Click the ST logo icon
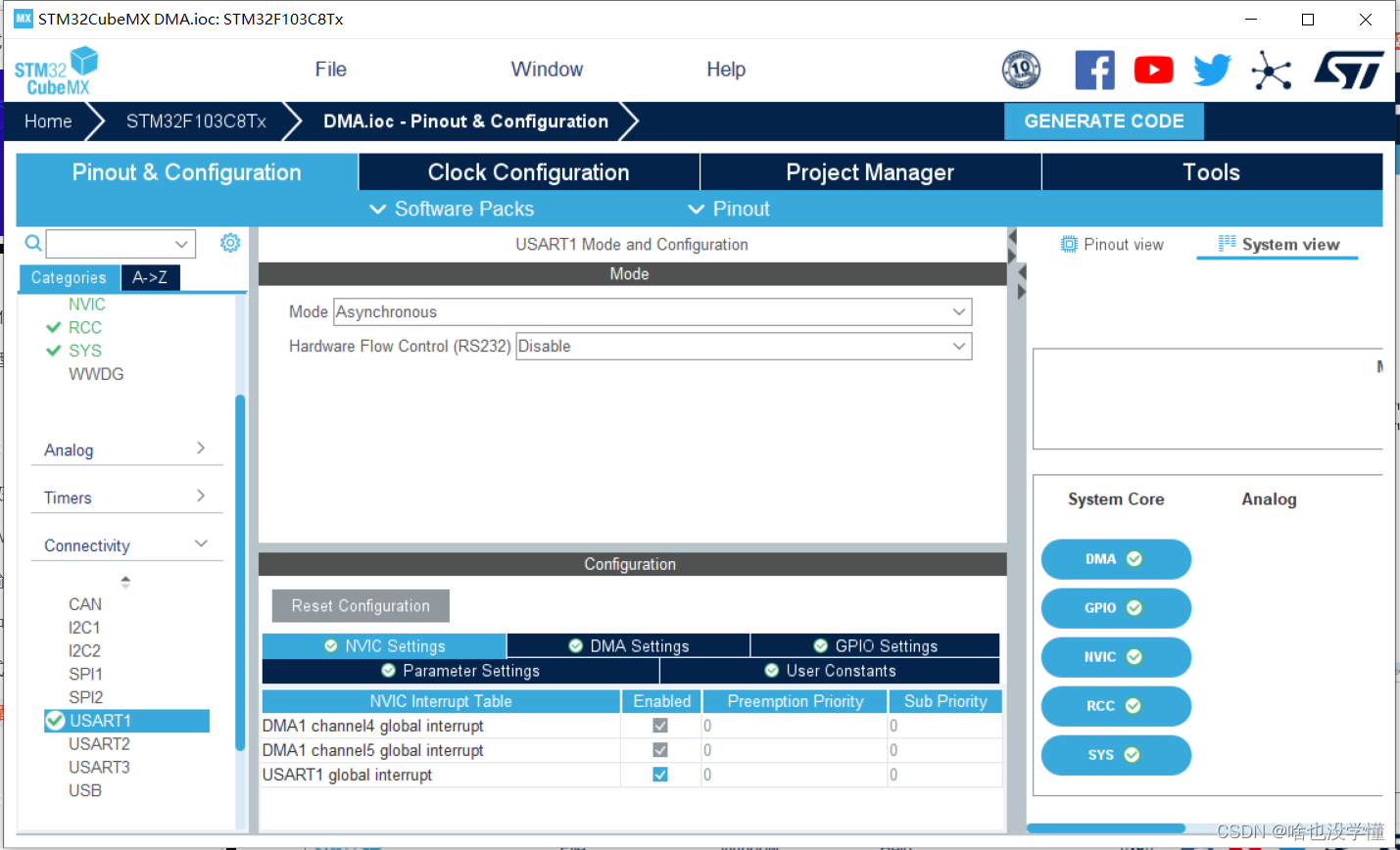Image resolution: width=1400 pixels, height=850 pixels. pos(1348,70)
